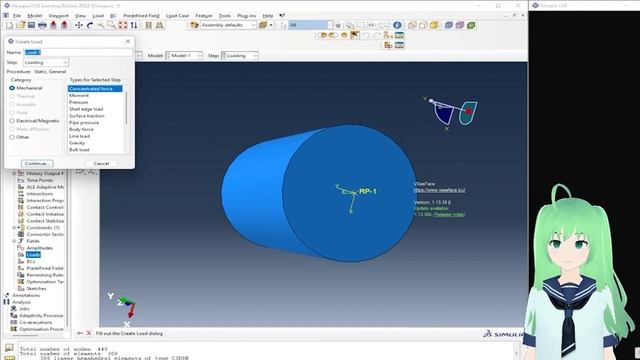The image size is (640, 360).
Task: Open the vseeface website link
Action: click(439, 190)
